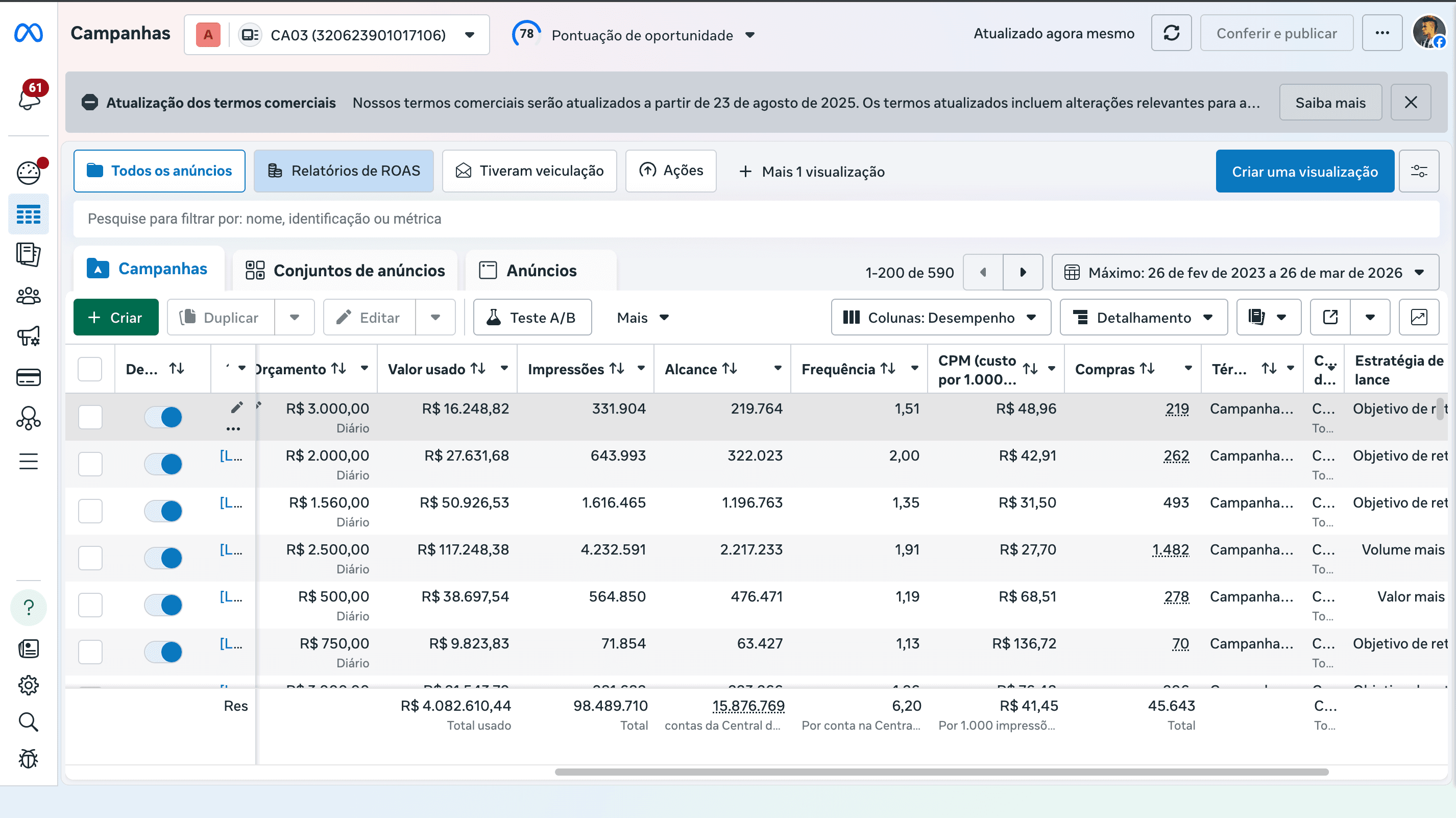Toggle off campaign with R$ 27.631,68 spent
Image resolution: width=1456 pixels, height=818 pixels.
(163, 464)
